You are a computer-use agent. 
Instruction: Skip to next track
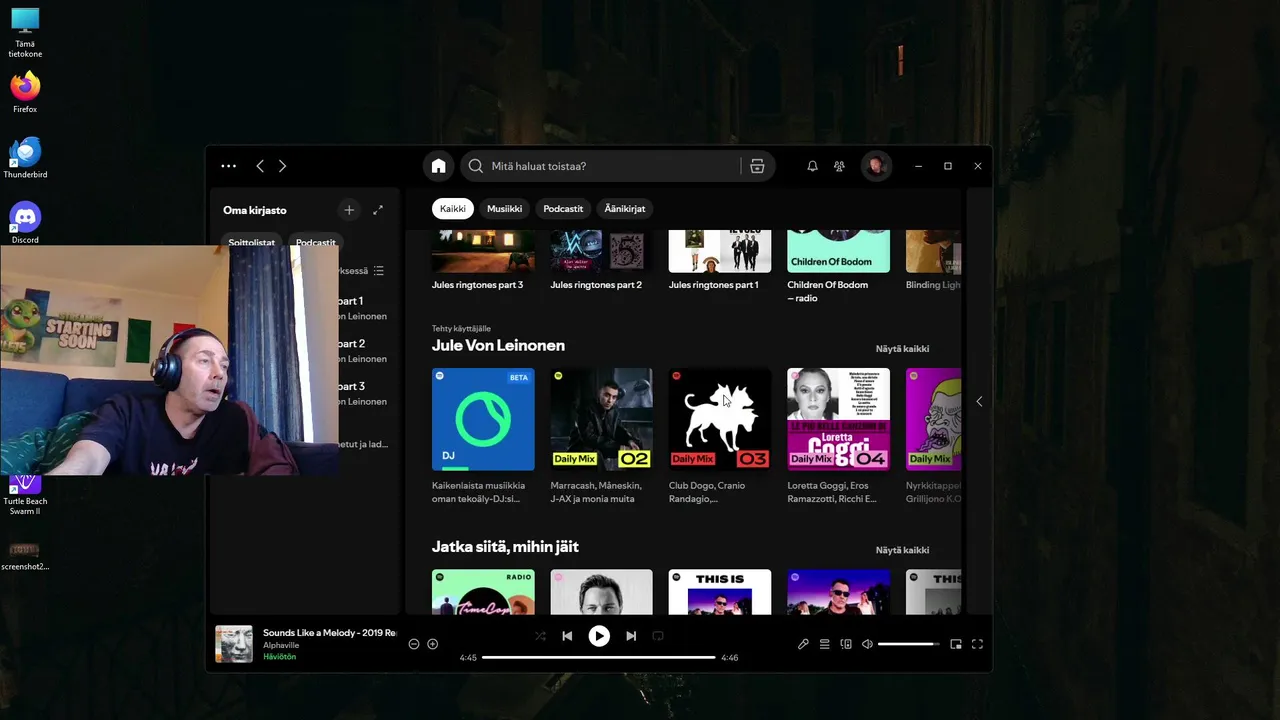(631, 636)
